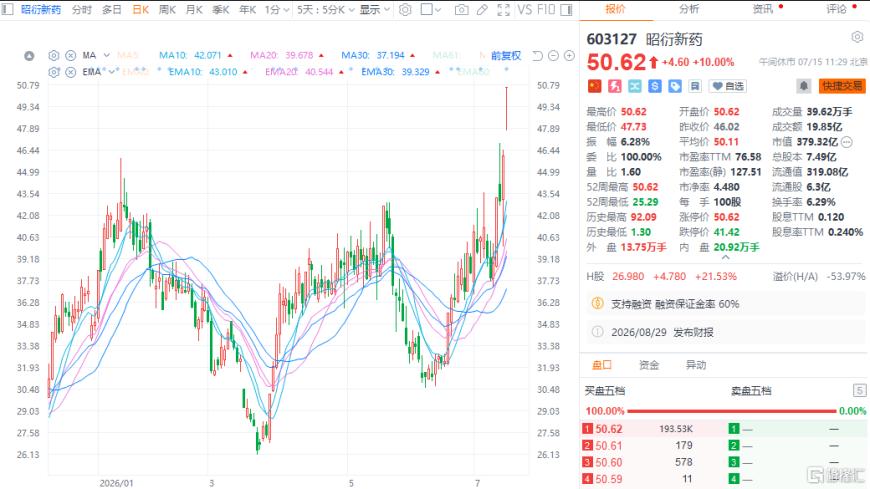Image resolution: width=870 pixels, height=489 pixels.
Task: Expand the 显示 display dropdown
Action: click(x=375, y=9)
